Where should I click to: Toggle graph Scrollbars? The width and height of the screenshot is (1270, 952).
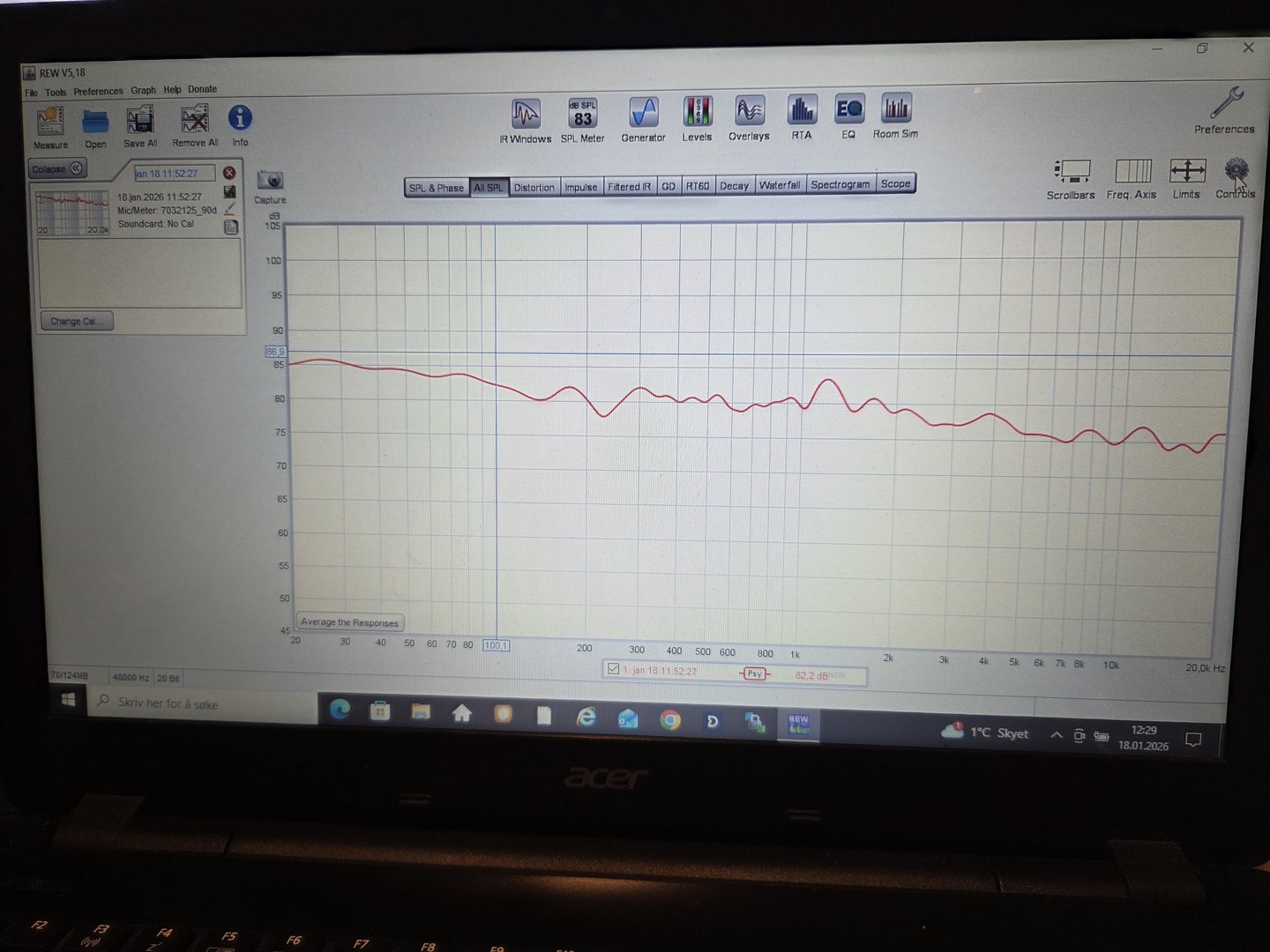tap(1071, 179)
